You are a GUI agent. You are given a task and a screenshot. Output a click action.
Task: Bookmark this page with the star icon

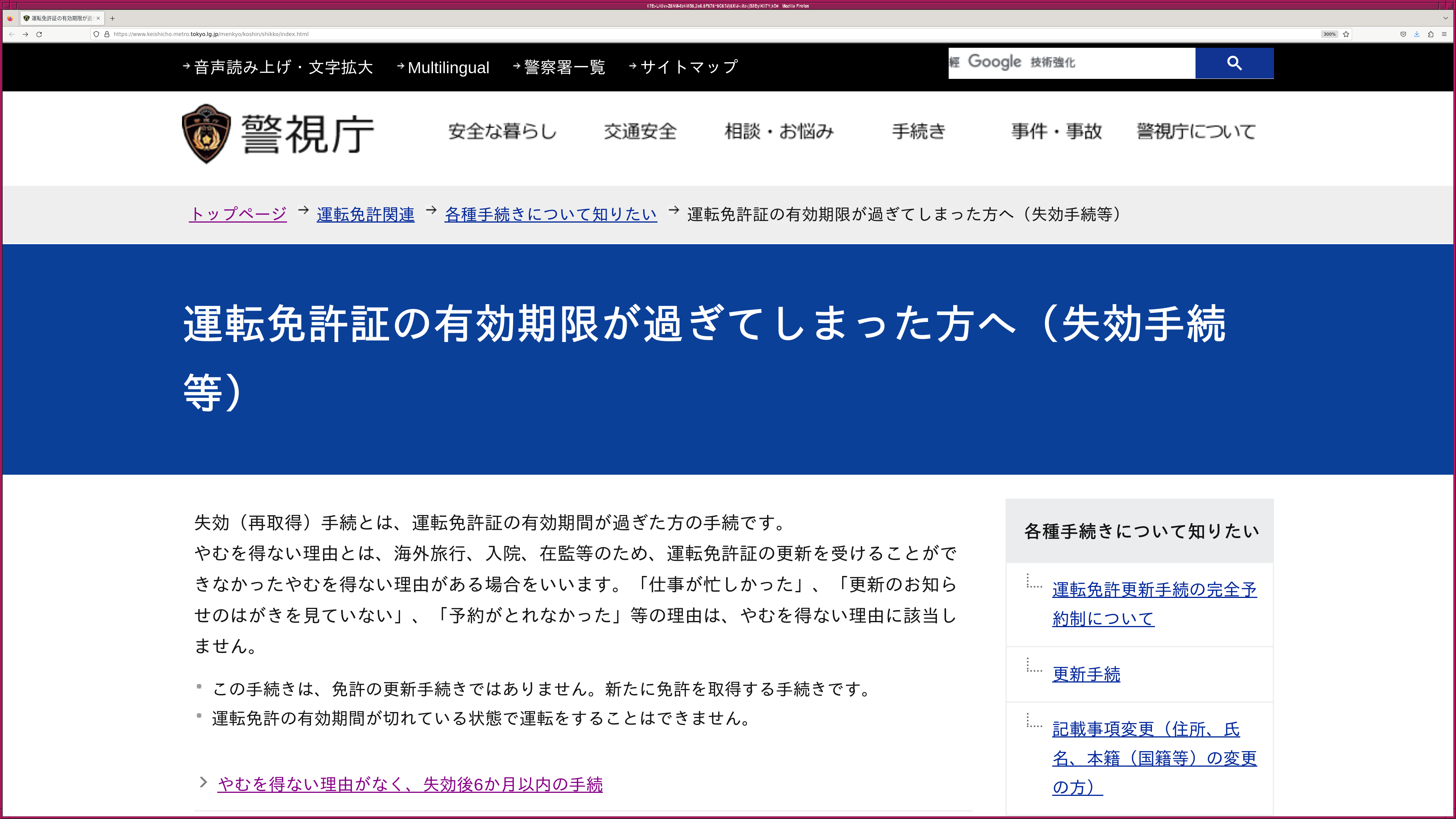(x=1346, y=34)
